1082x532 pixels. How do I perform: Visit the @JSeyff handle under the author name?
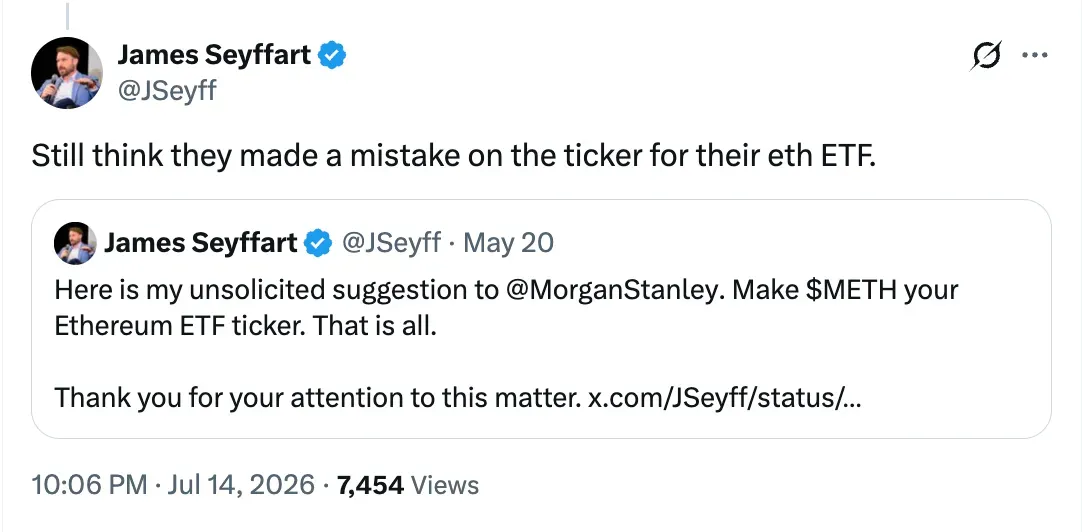click(x=167, y=90)
